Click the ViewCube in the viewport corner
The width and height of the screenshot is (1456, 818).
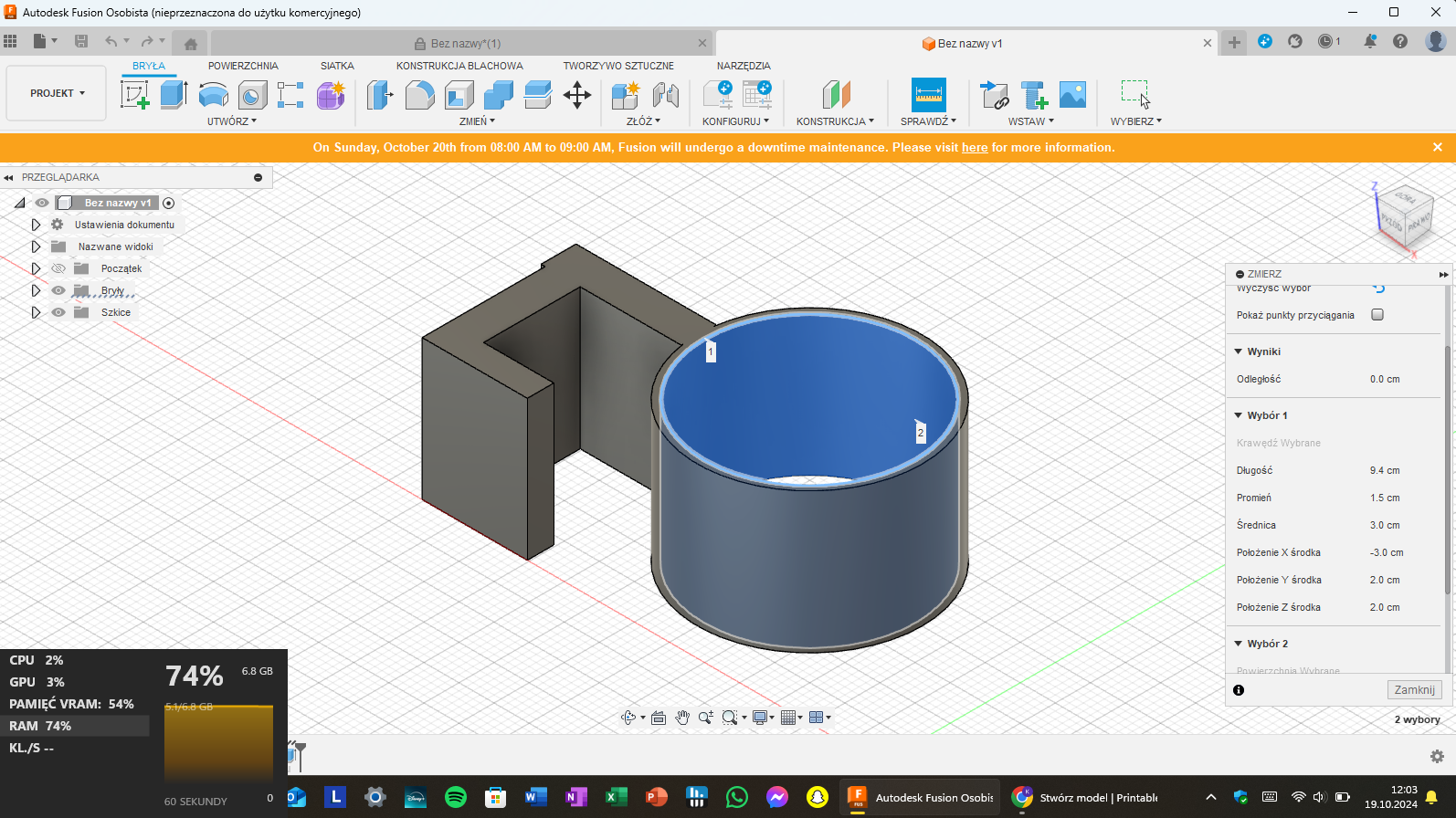(x=1407, y=217)
